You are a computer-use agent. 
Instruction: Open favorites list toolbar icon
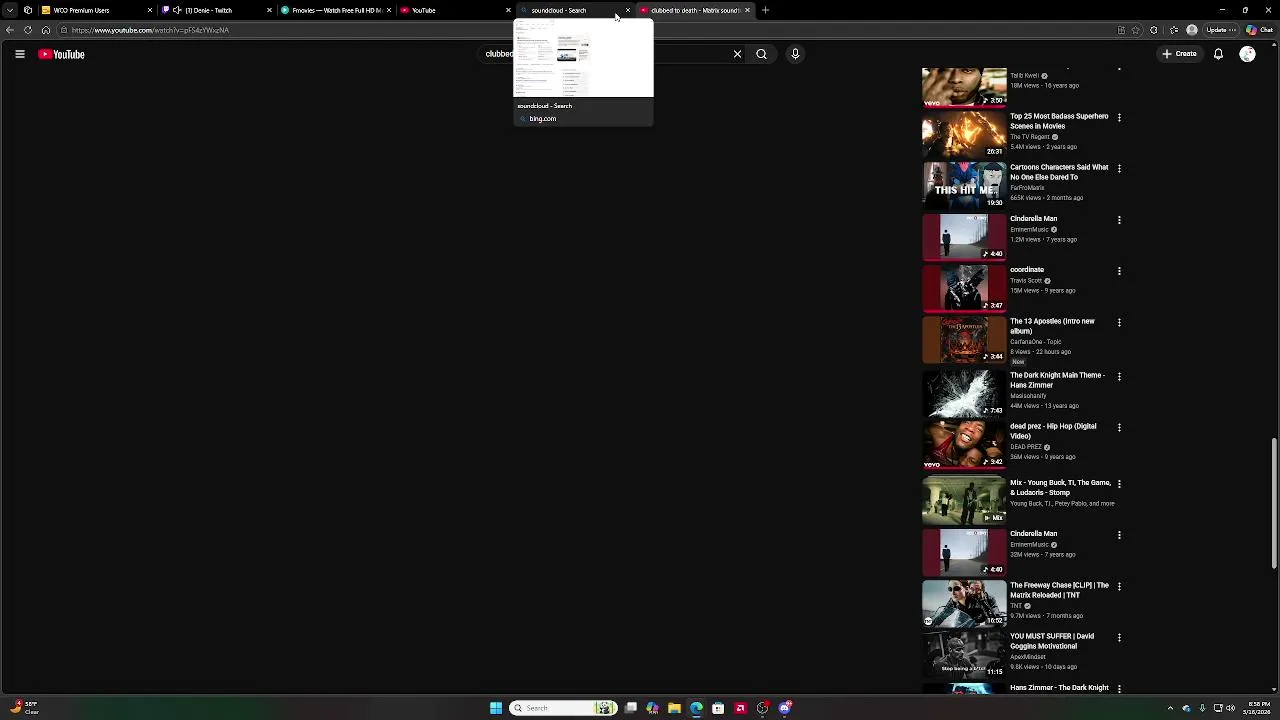click(x=1173, y=30)
